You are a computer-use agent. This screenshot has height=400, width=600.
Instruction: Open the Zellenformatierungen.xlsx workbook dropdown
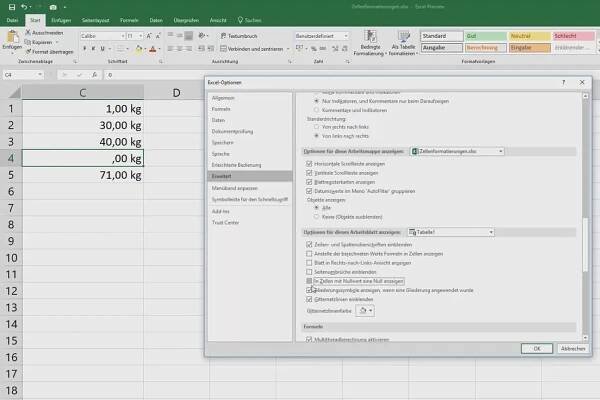pyautogui.click(x=500, y=150)
